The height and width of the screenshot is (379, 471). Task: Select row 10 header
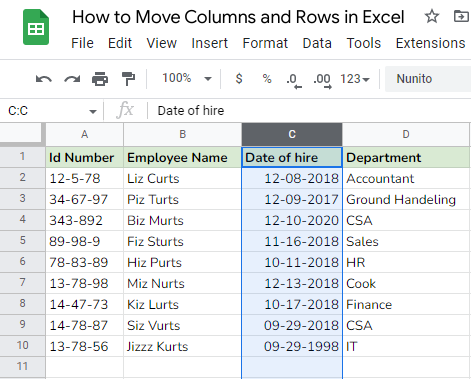[x=22, y=346]
